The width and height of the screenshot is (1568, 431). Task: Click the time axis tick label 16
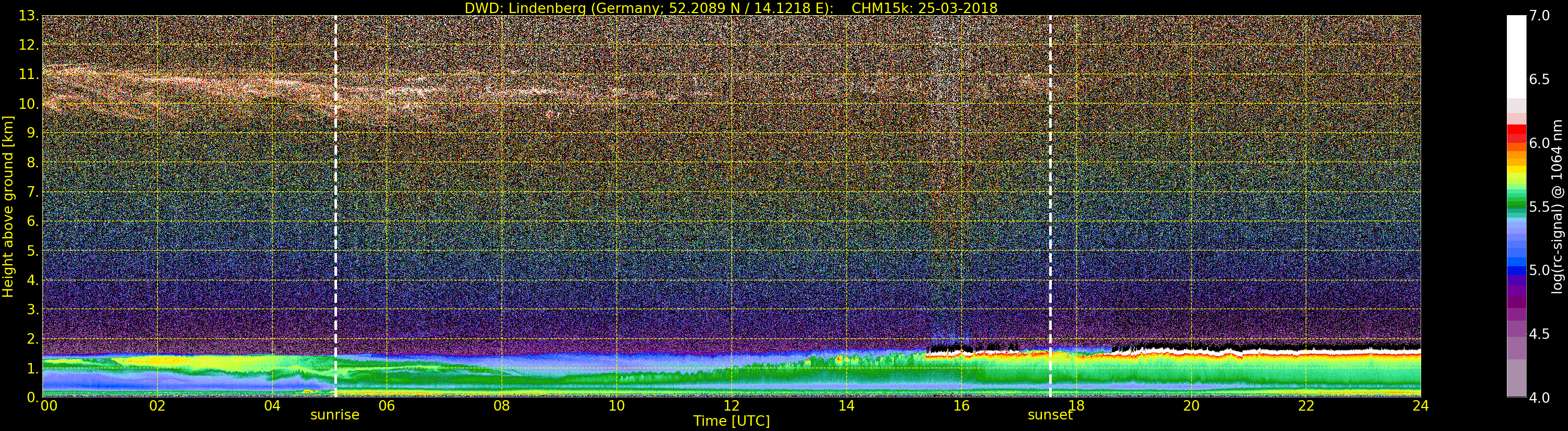[961, 405]
